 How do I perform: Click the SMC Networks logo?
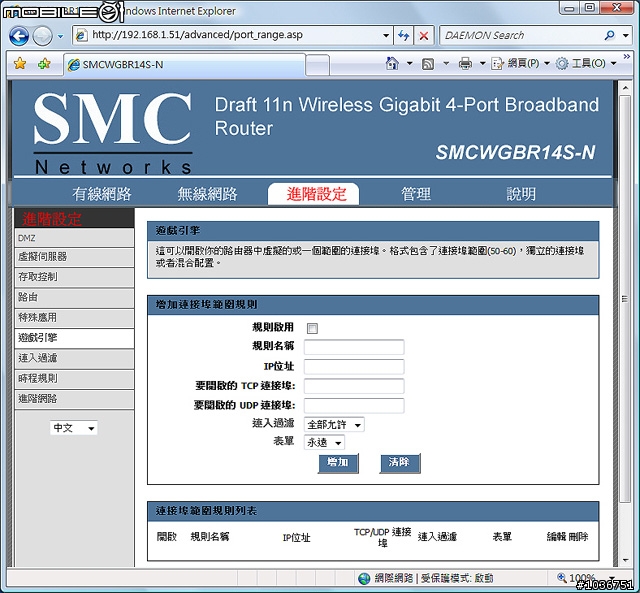112,133
